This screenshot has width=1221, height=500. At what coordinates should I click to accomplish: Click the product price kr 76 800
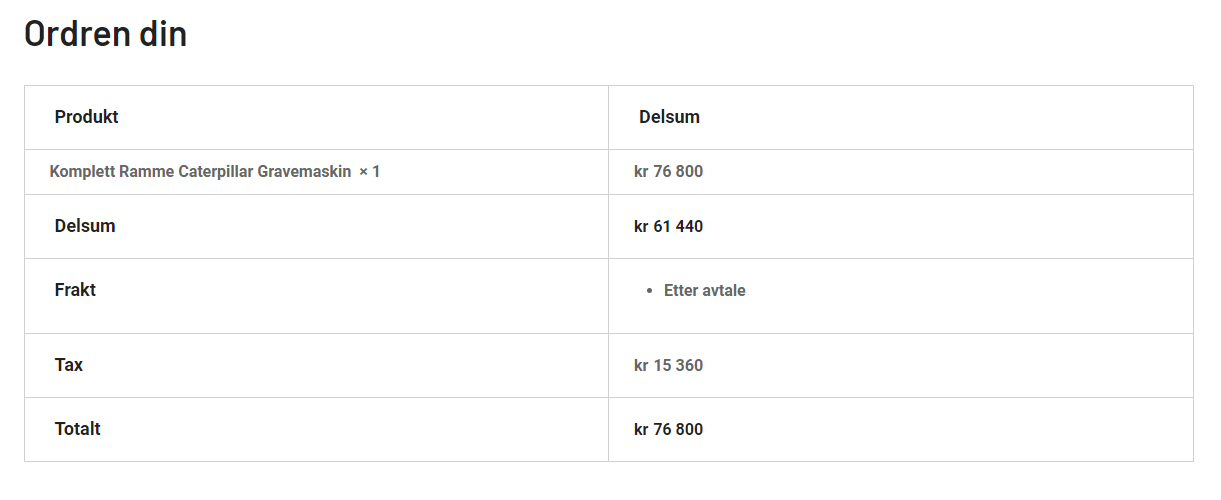pyautogui.click(x=668, y=172)
